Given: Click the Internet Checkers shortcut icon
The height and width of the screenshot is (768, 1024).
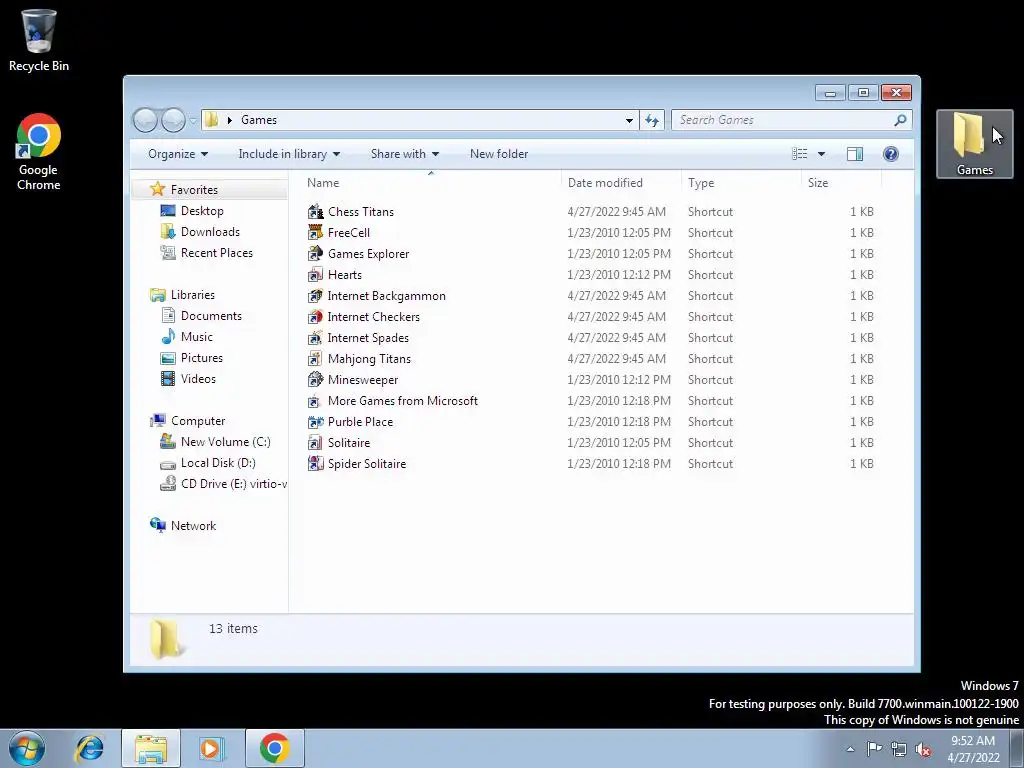Looking at the screenshot, I should 315,317.
